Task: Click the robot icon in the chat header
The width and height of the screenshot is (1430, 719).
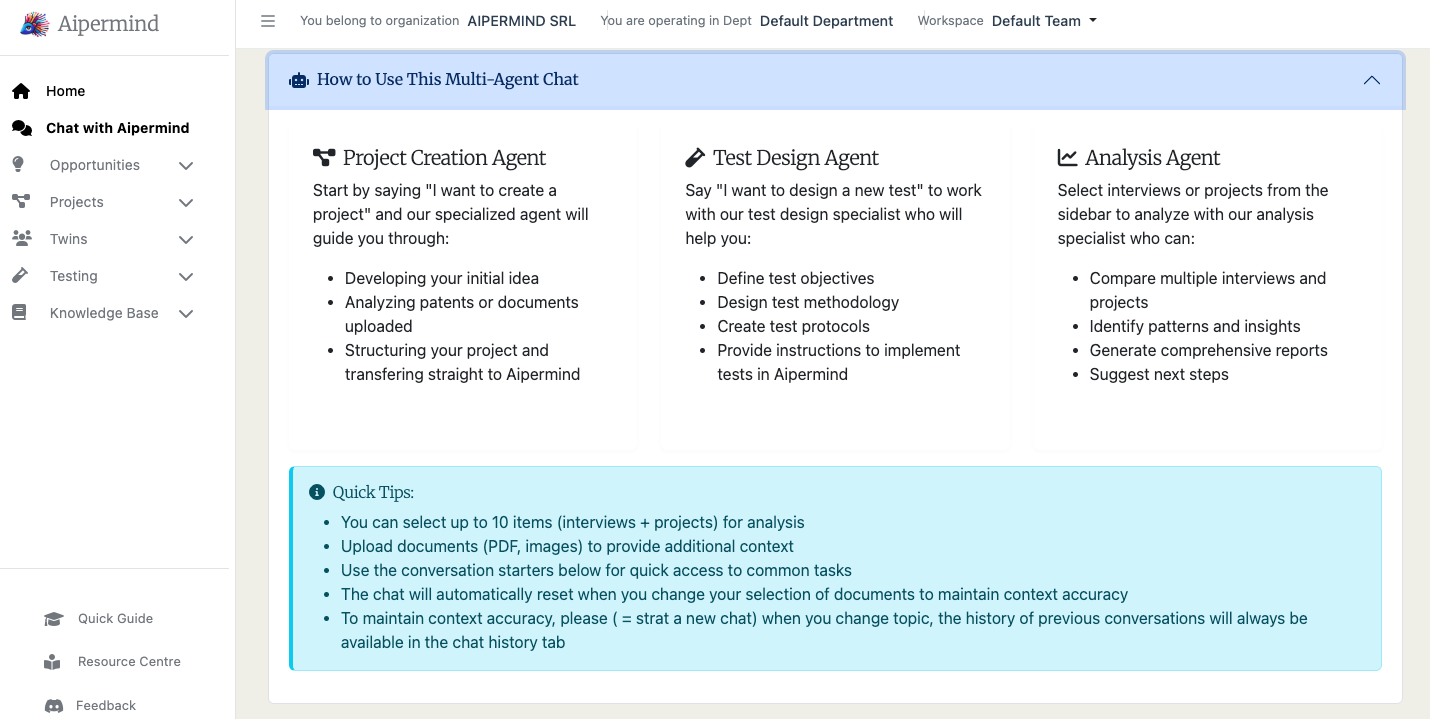Action: click(298, 80)
